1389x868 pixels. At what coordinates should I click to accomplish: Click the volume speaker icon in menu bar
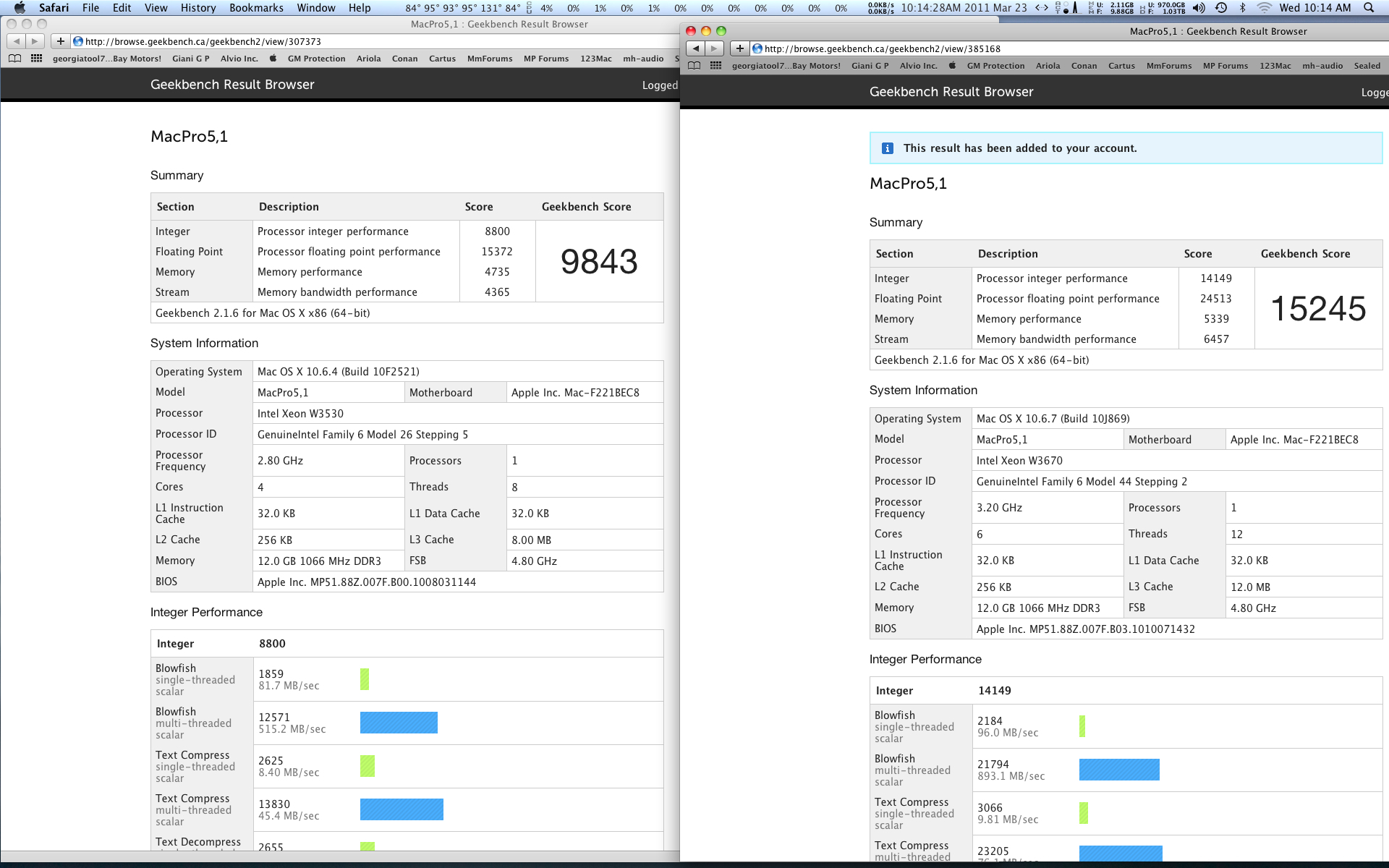(x=1199, y=8)
